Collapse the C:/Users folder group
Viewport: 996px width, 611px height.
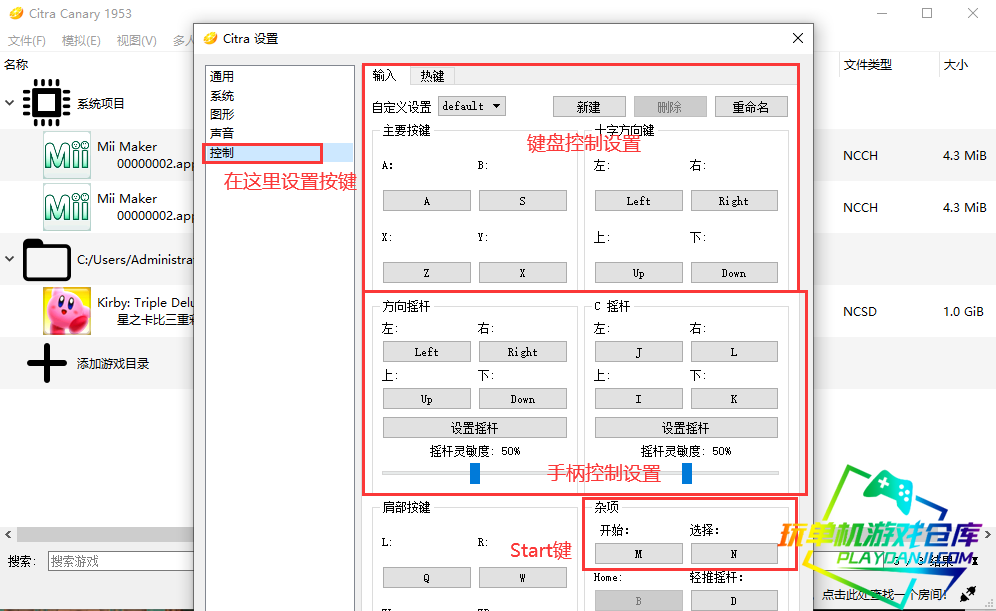(10, 260)
